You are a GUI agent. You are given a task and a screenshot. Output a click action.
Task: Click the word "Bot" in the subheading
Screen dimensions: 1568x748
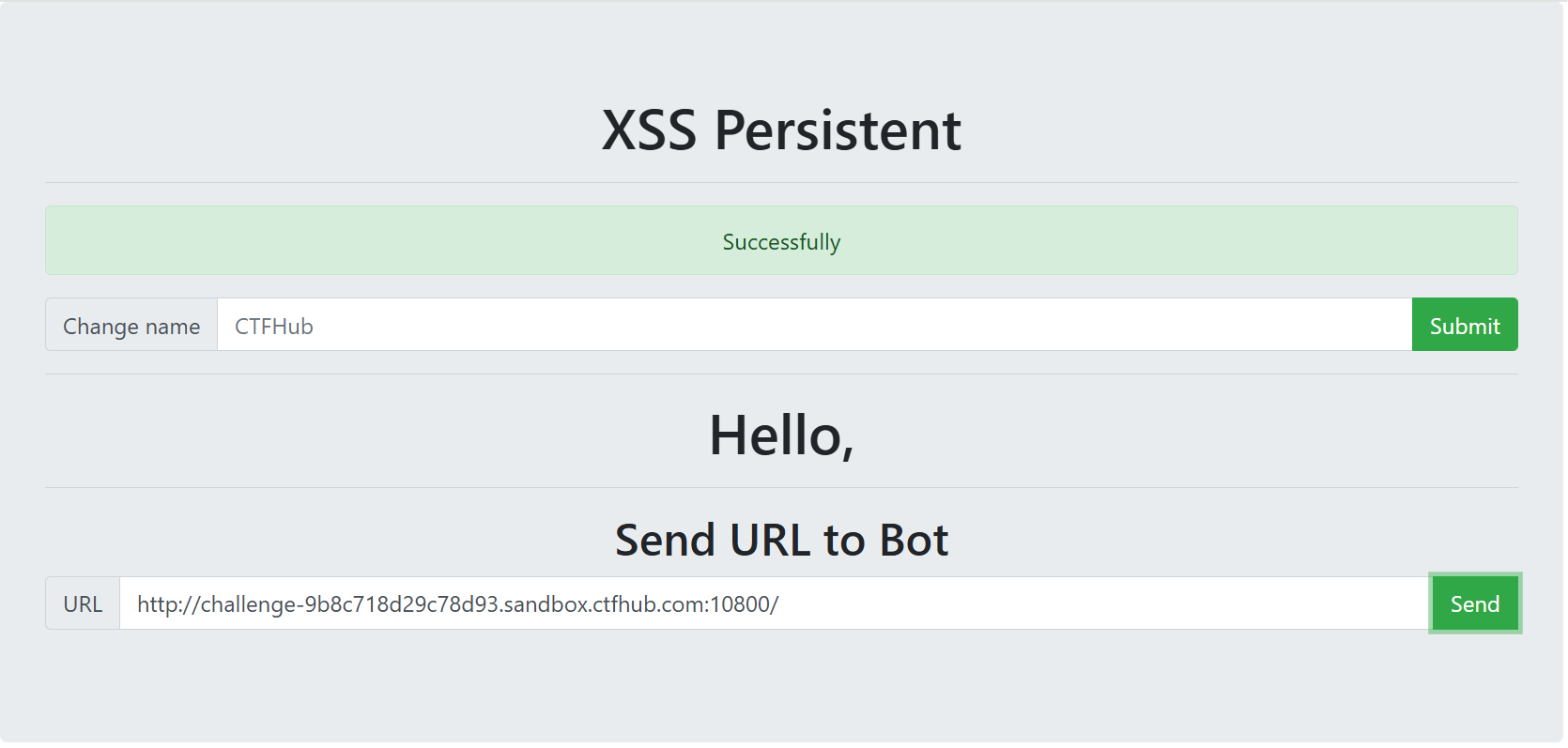tap(914, 541)
